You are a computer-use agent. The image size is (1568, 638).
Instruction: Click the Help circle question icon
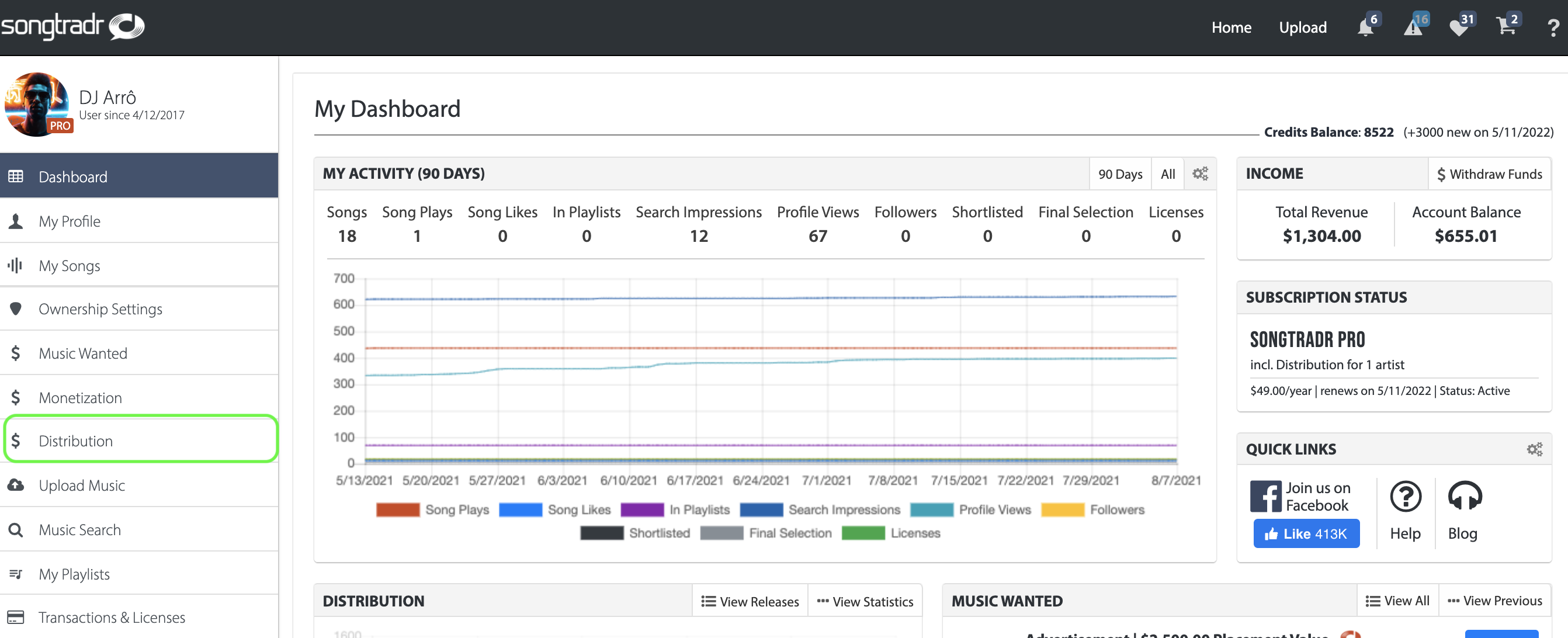coord(1406,496)
